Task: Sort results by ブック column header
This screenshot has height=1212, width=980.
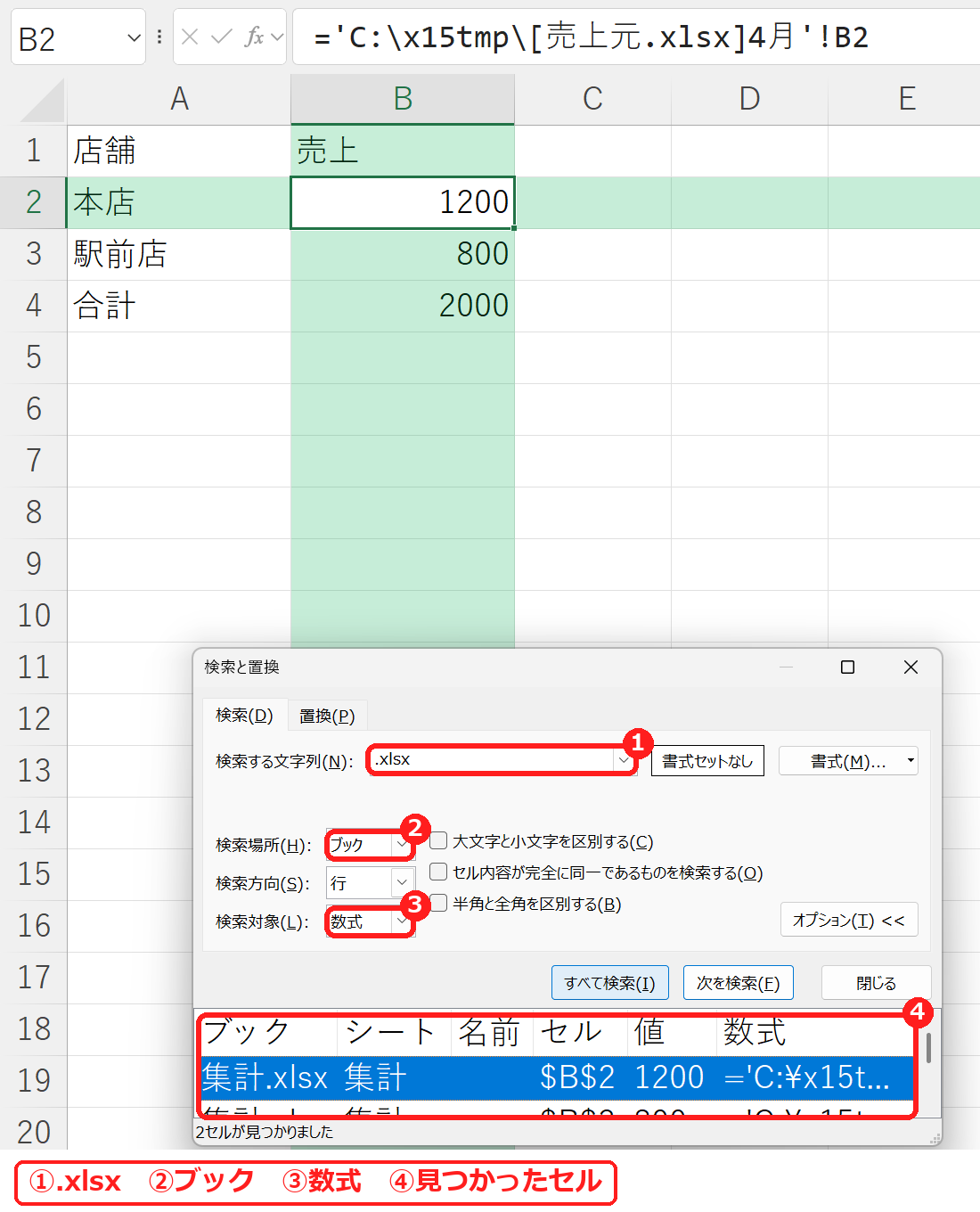Action: click(x=268, y=1033)
